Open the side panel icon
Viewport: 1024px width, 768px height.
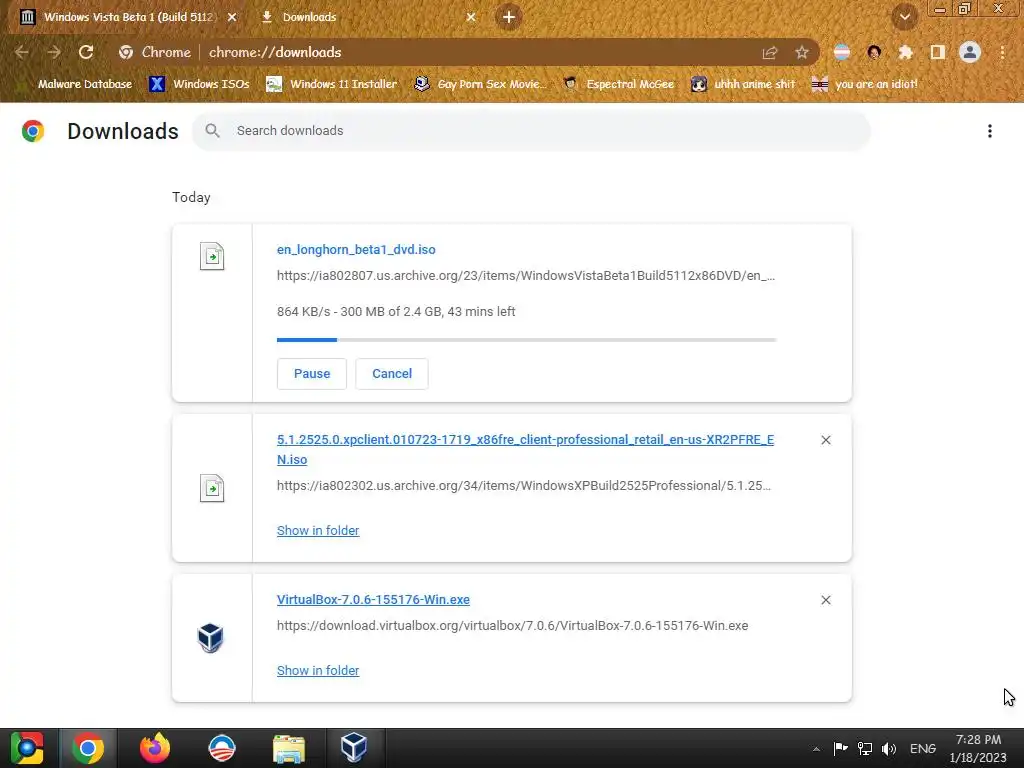tap(938, 52)
